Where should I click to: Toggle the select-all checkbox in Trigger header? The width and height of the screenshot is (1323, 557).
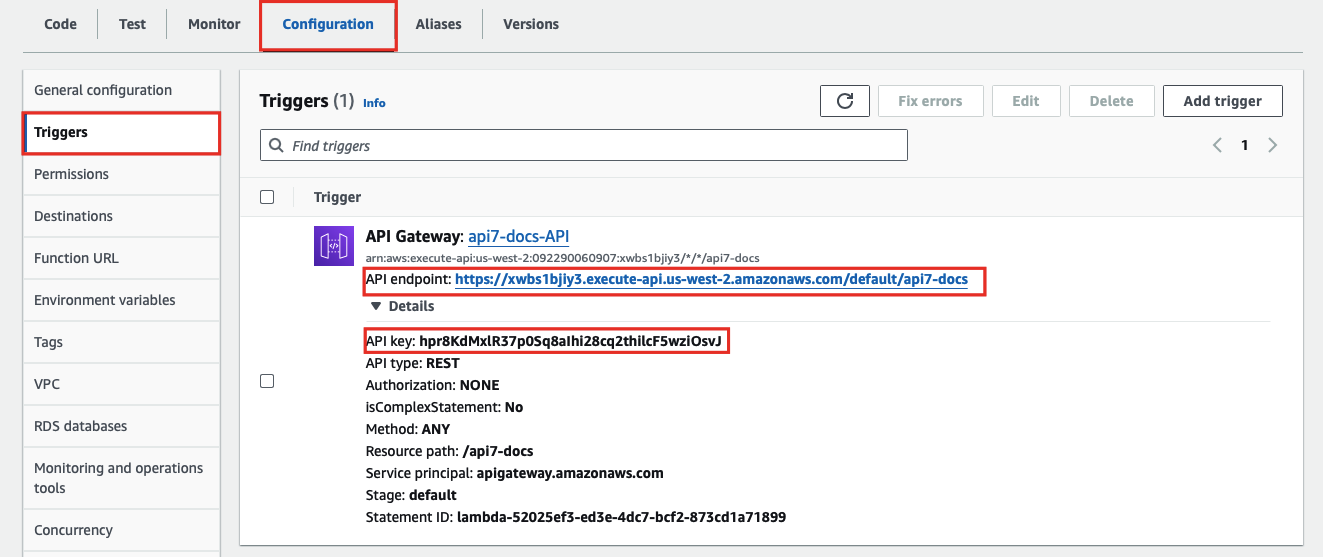[267, 197]
